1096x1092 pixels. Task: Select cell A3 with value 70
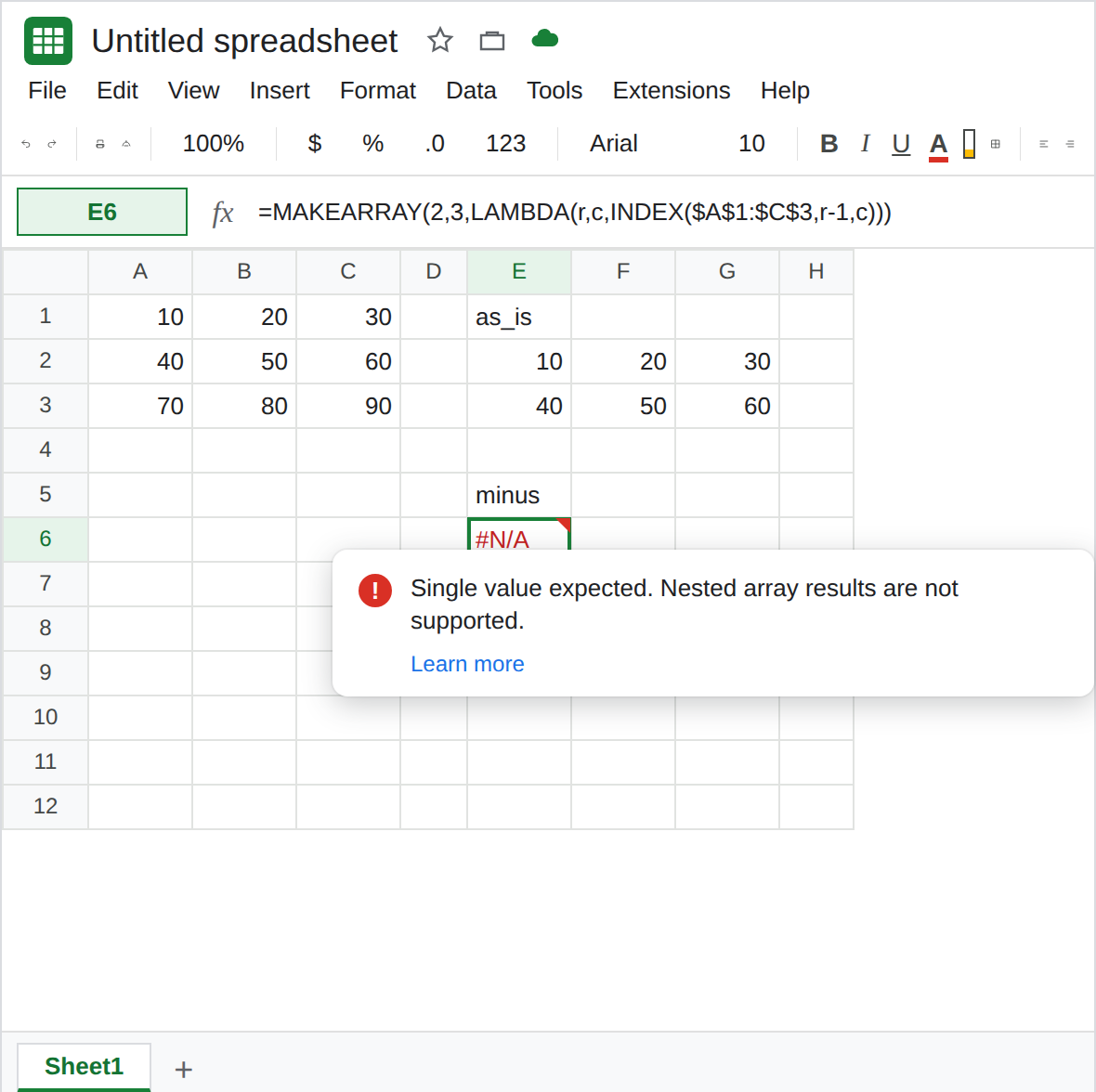[140, 406]
